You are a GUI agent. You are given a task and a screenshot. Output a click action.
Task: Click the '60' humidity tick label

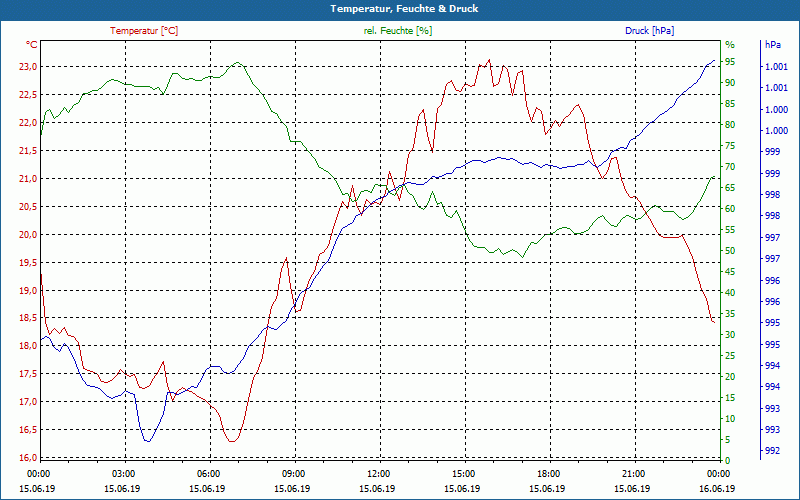coord(730,209)
